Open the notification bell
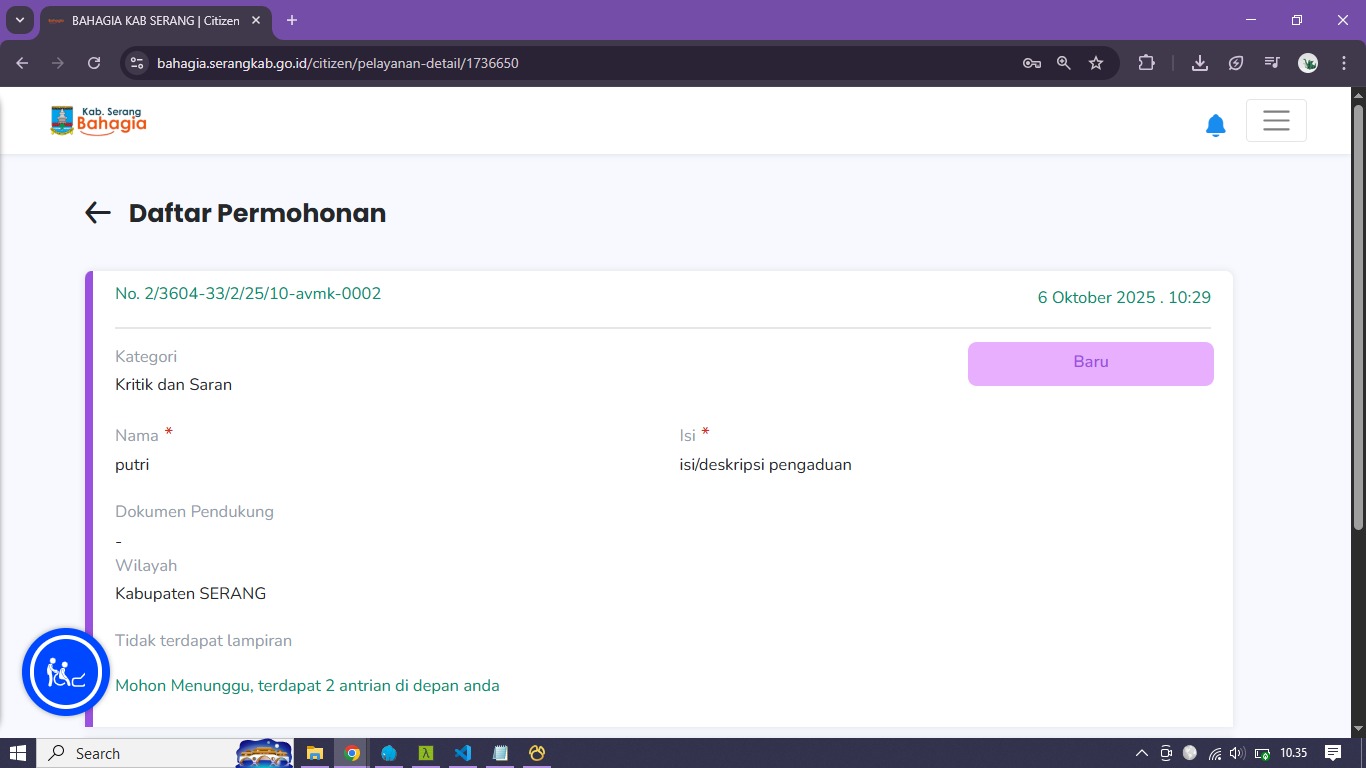The image size is (1366, 768). tap(1215, 125)
